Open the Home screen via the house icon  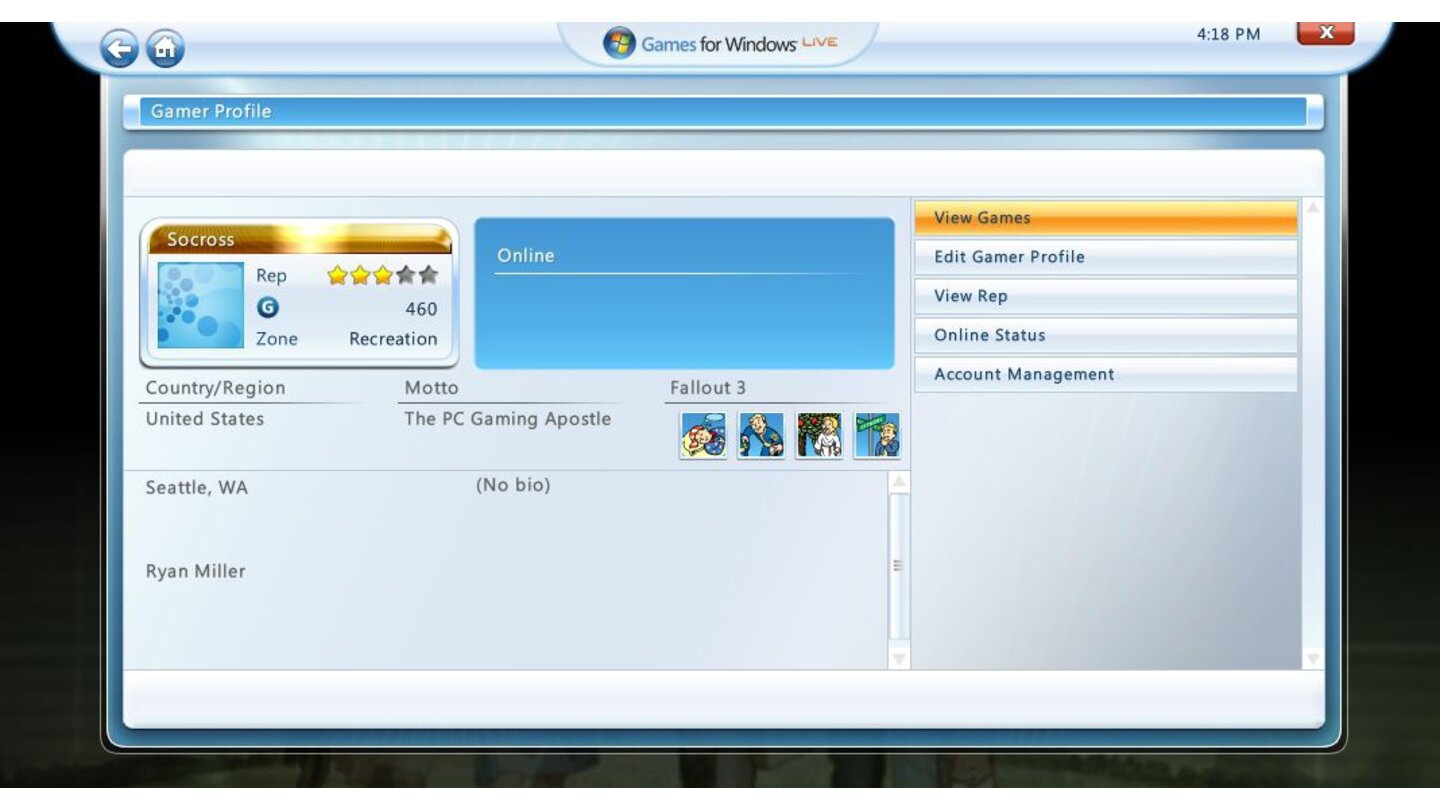click(x=166, y=48)
